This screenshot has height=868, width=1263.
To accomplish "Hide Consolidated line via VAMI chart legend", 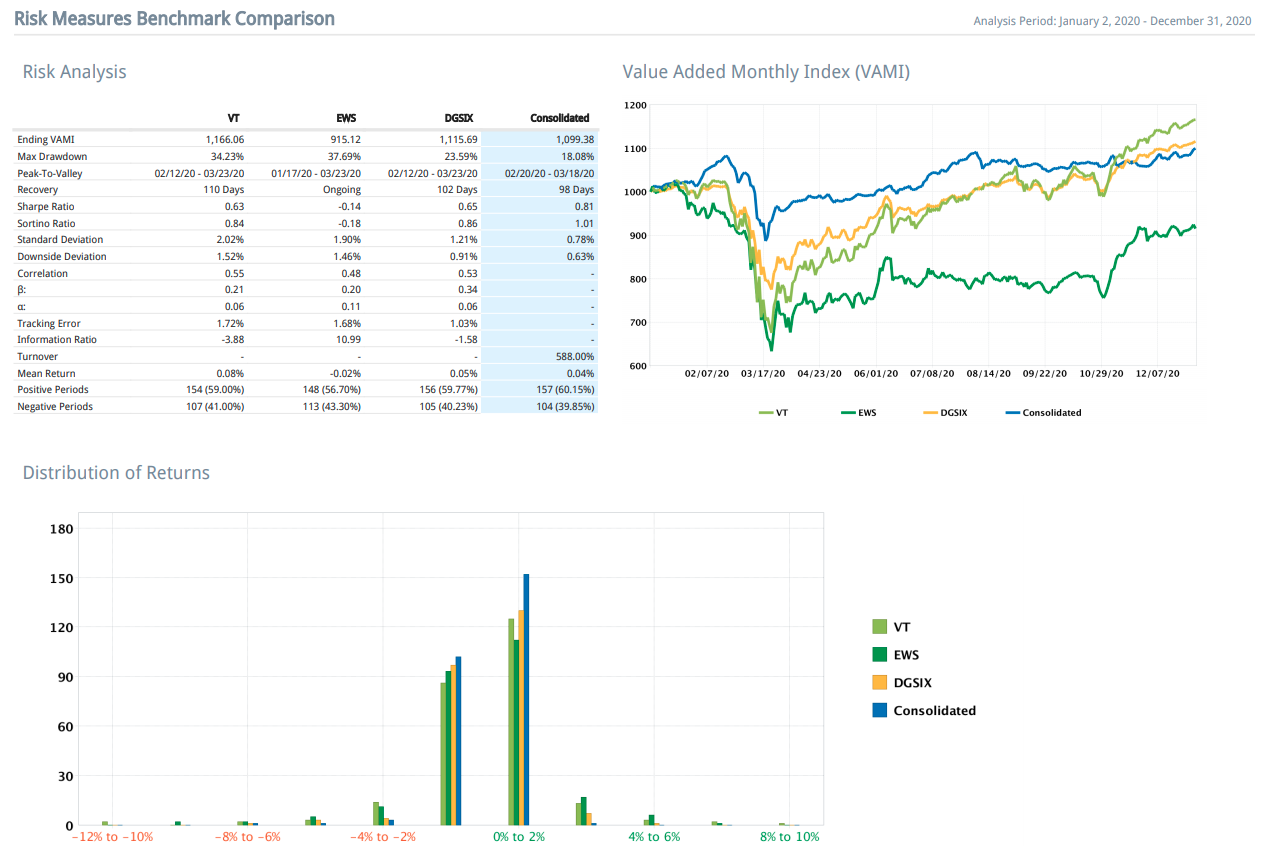I will 1043,412.
